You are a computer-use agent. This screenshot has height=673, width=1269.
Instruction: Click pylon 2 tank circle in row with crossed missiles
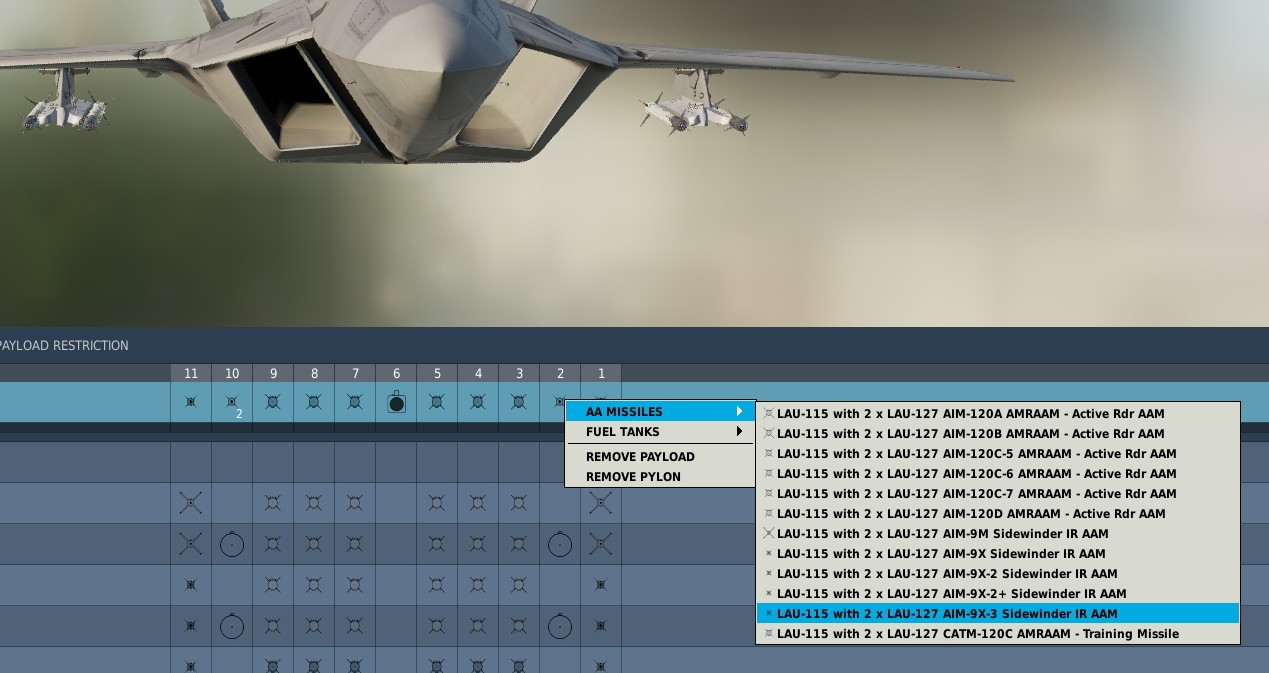tap(560, 544)
